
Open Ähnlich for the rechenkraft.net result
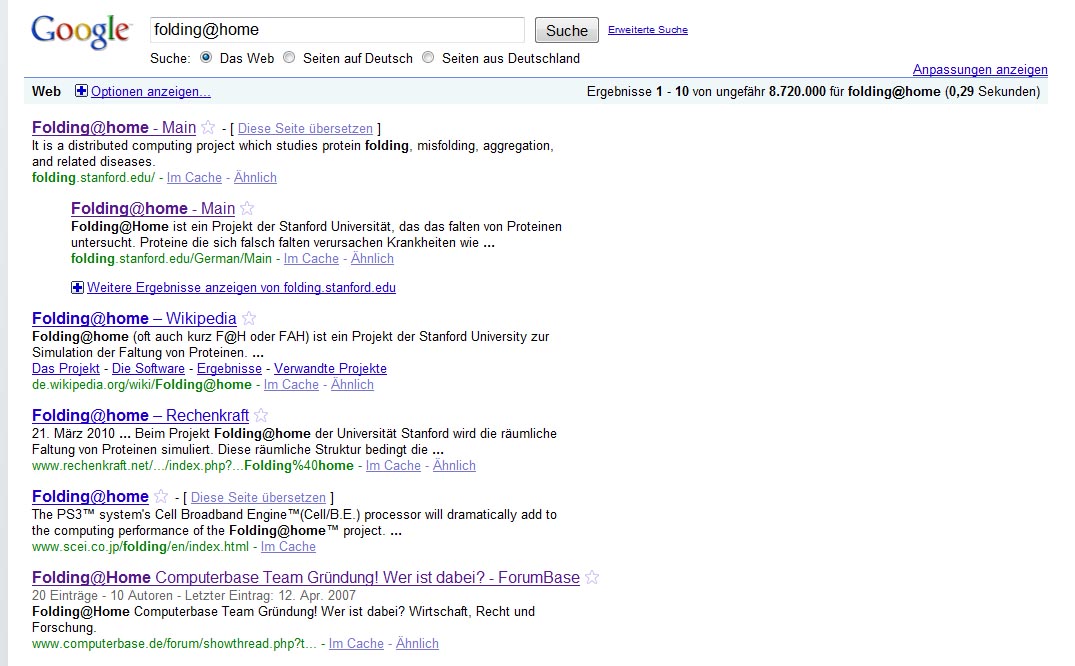click(x=454, y=466)
